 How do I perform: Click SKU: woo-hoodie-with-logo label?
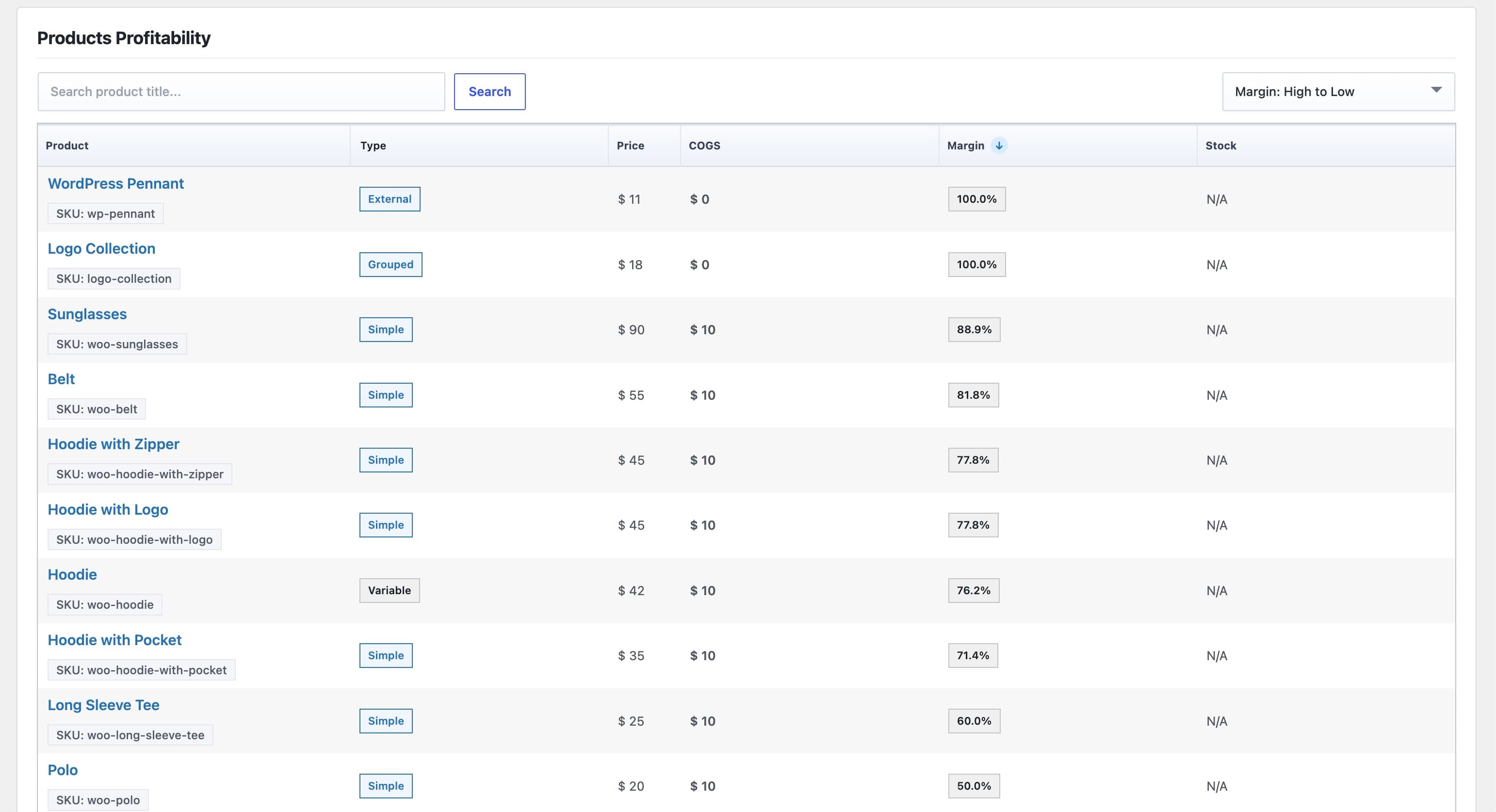click(x=135, y=539)
